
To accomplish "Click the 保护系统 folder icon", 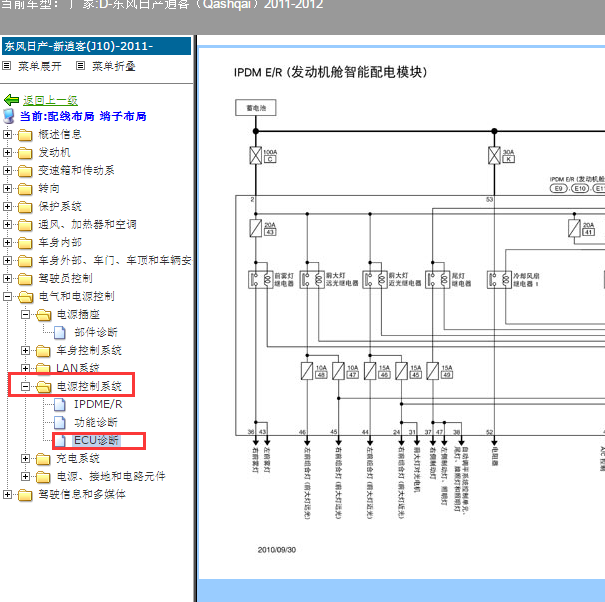I will [25, 207].
